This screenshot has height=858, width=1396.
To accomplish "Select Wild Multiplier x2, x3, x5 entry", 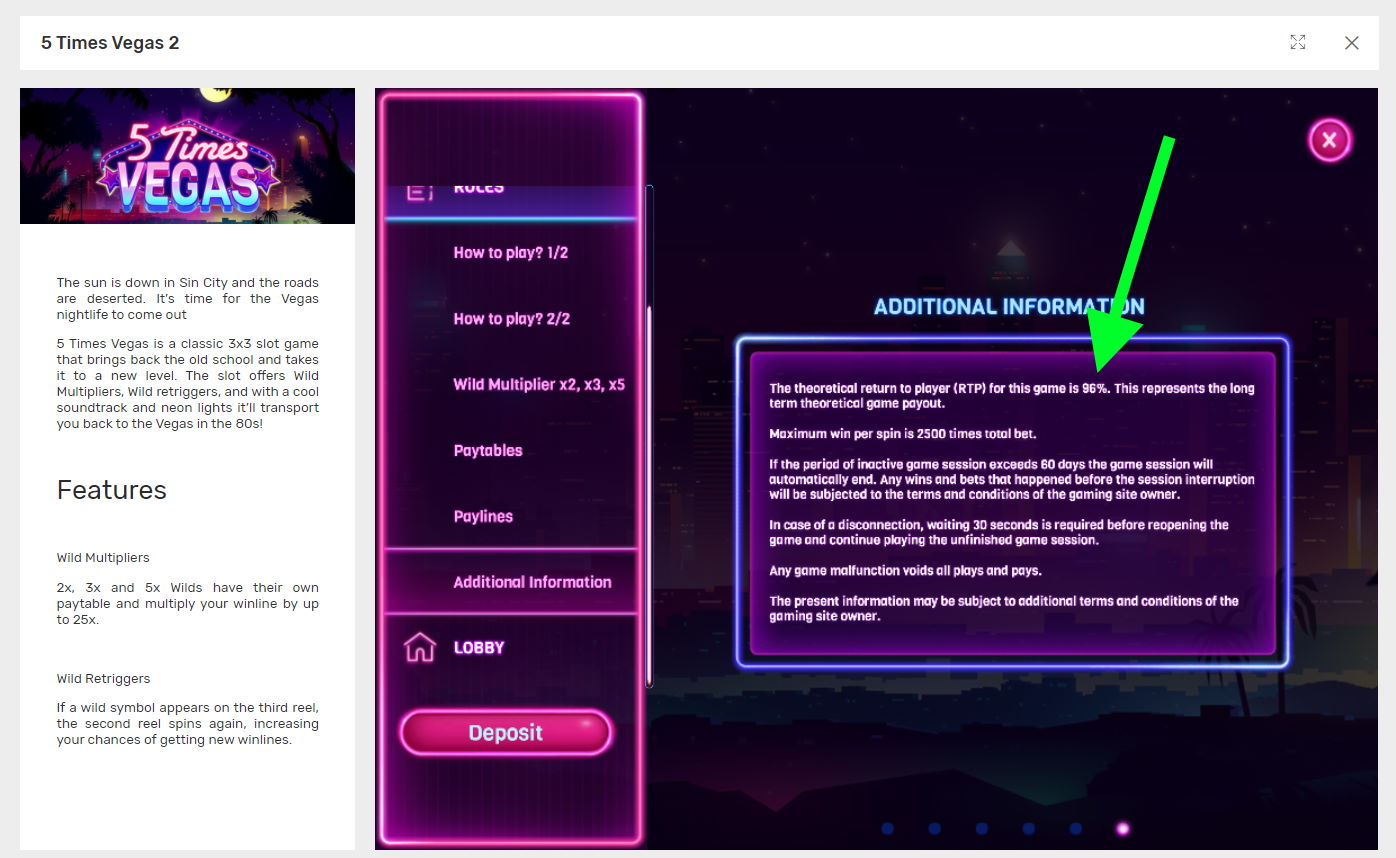I will click(x=538, y=385).
